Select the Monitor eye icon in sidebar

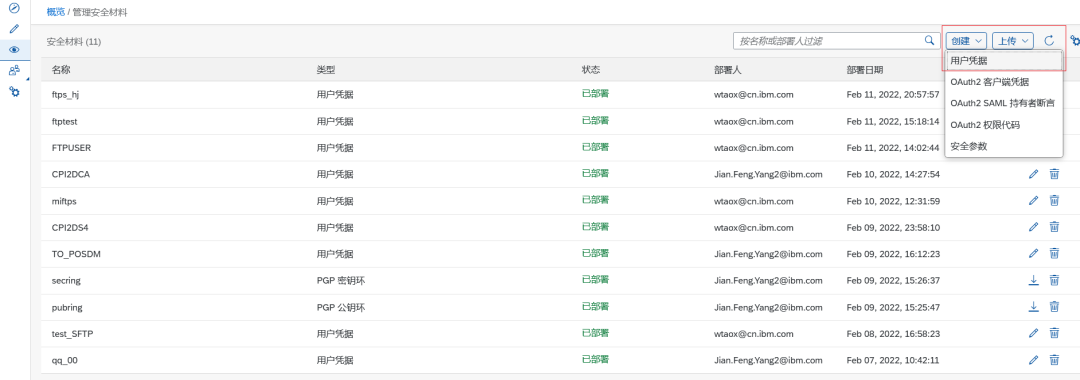(x=14, y=50)
